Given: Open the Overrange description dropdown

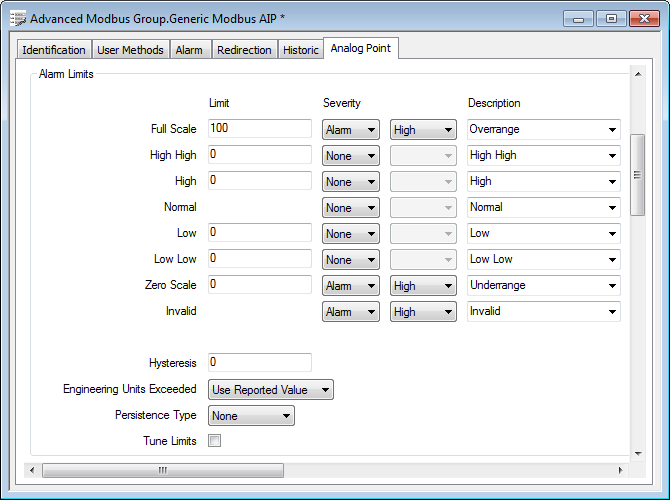Looking at the screenshot, I should (x=543, y=129).
